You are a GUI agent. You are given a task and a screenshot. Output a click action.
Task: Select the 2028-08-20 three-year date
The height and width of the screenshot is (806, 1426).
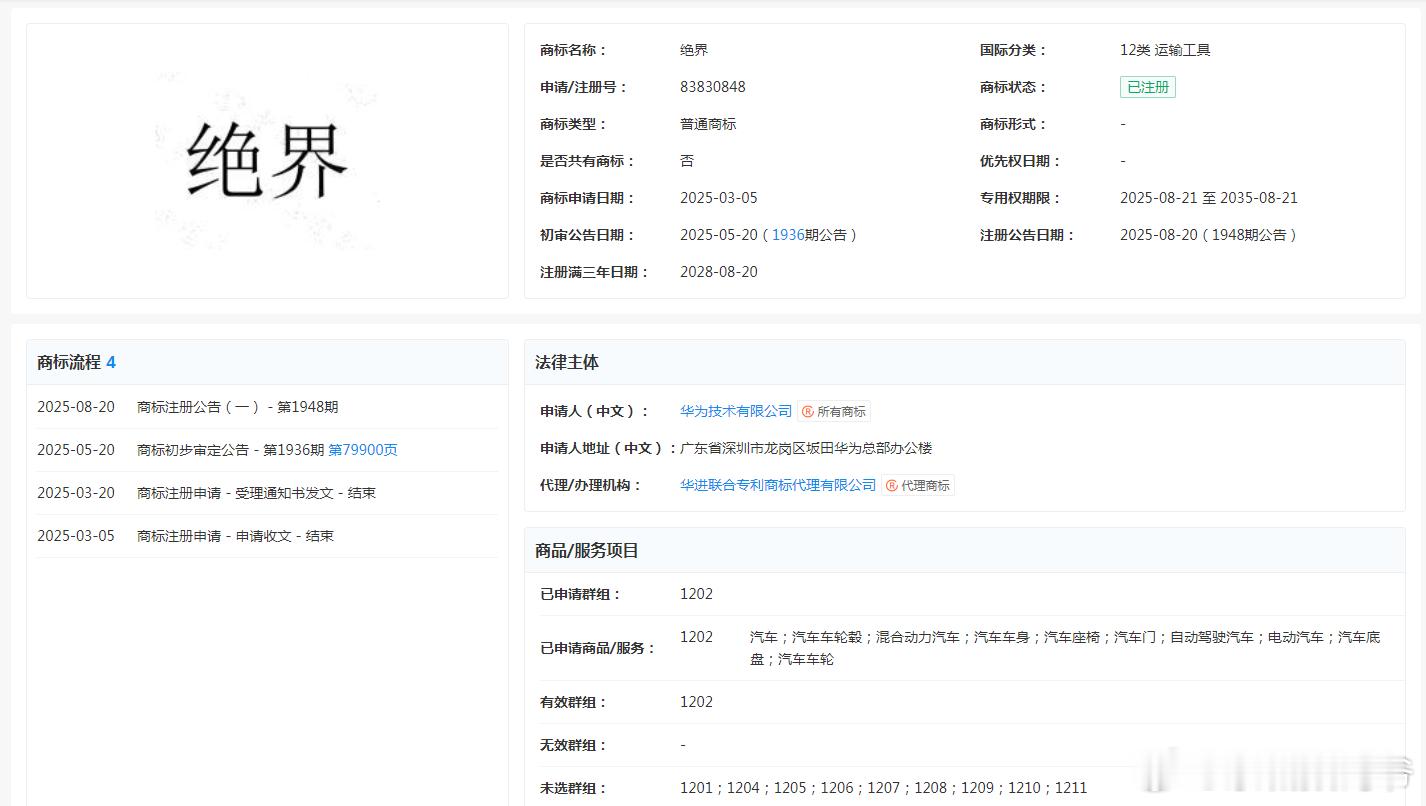719,272
